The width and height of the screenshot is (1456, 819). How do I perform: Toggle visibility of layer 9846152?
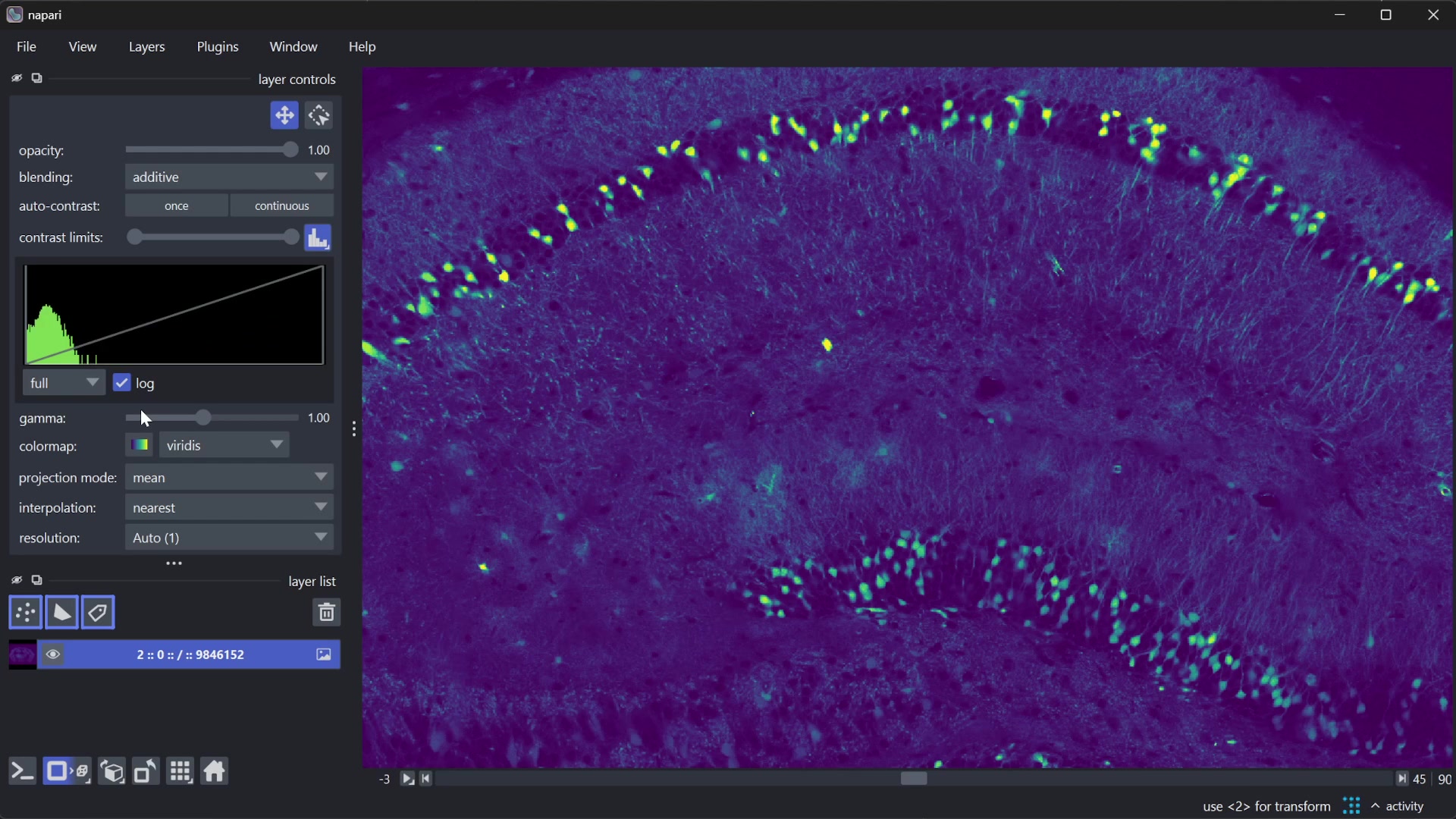coord(52,654)
